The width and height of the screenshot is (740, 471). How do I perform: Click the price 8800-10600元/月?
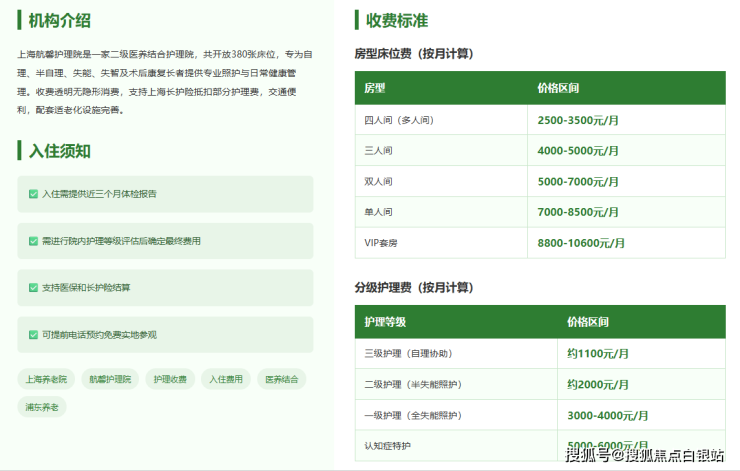[581, 243]
